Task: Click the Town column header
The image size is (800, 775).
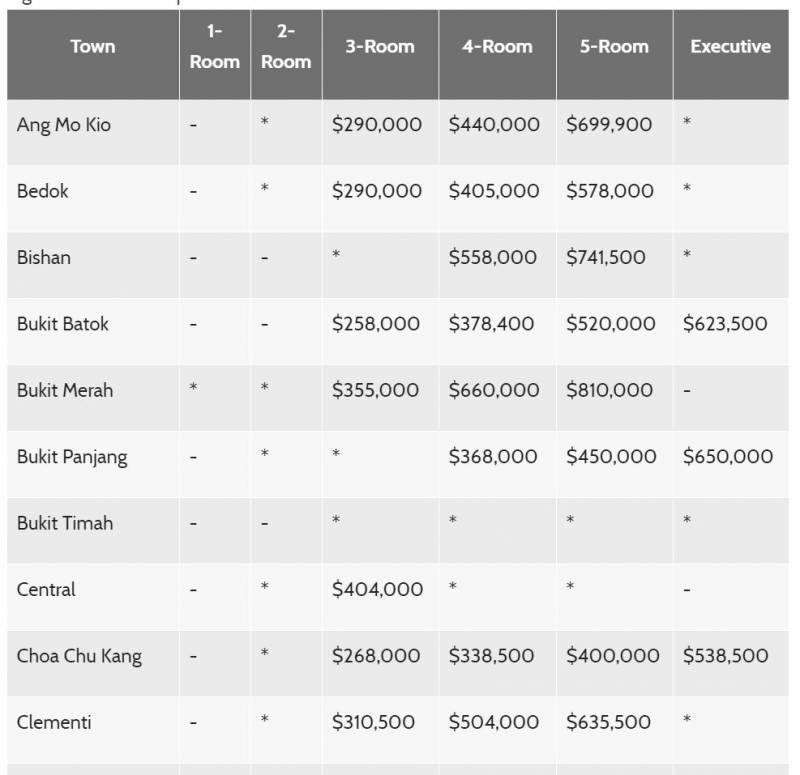Action: tap(93, 47)
